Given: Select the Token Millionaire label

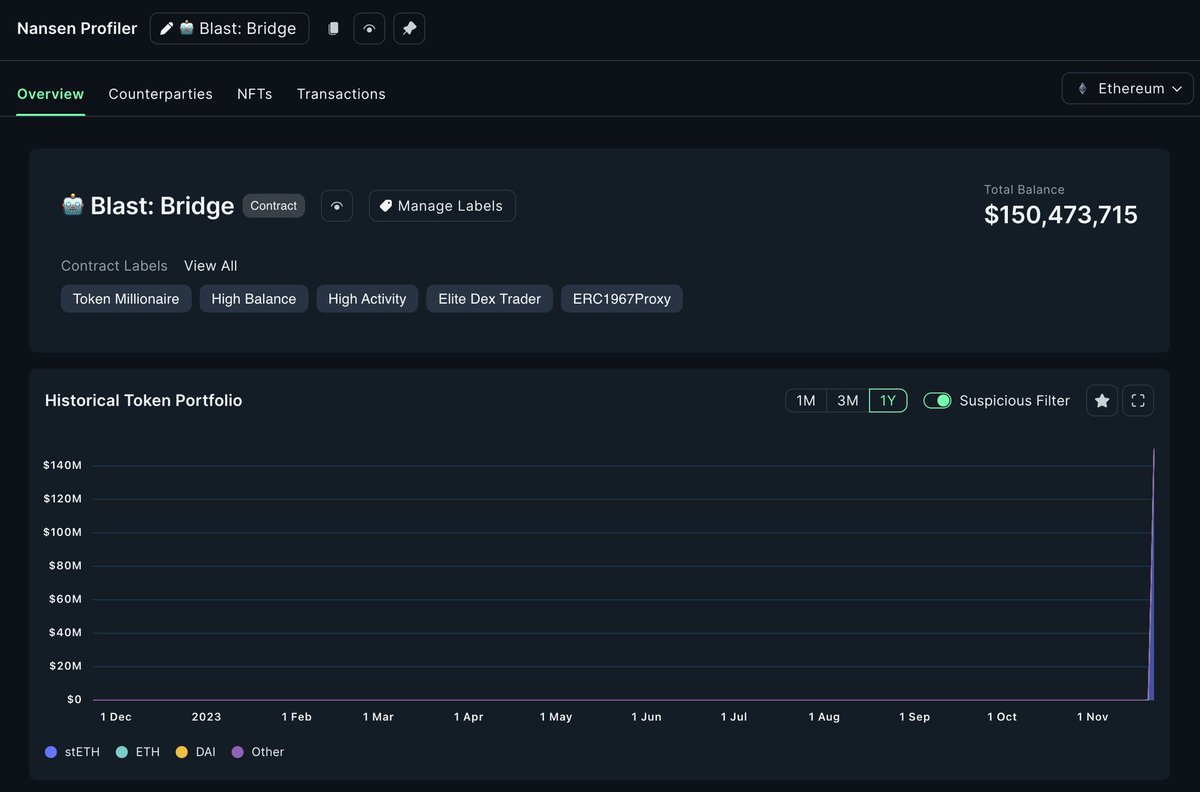Looking at the screenshot, I should tap(126, 299).
